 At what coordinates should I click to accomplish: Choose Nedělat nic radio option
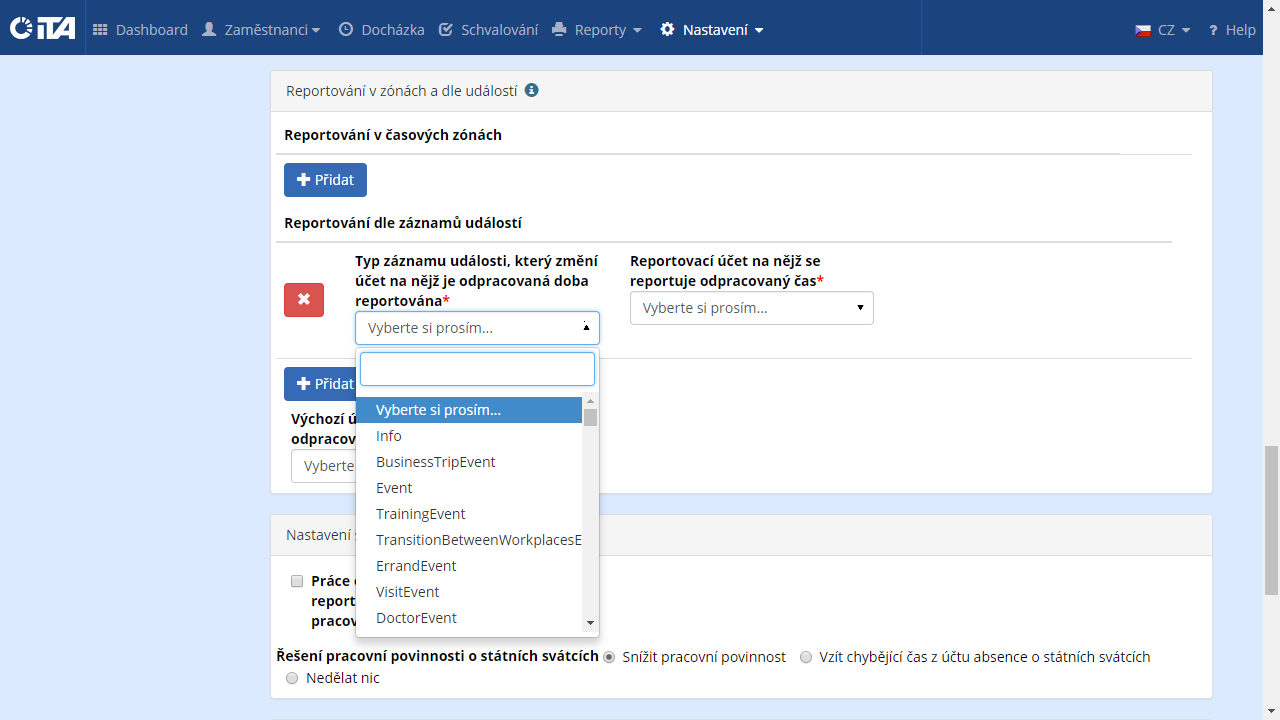292,678
